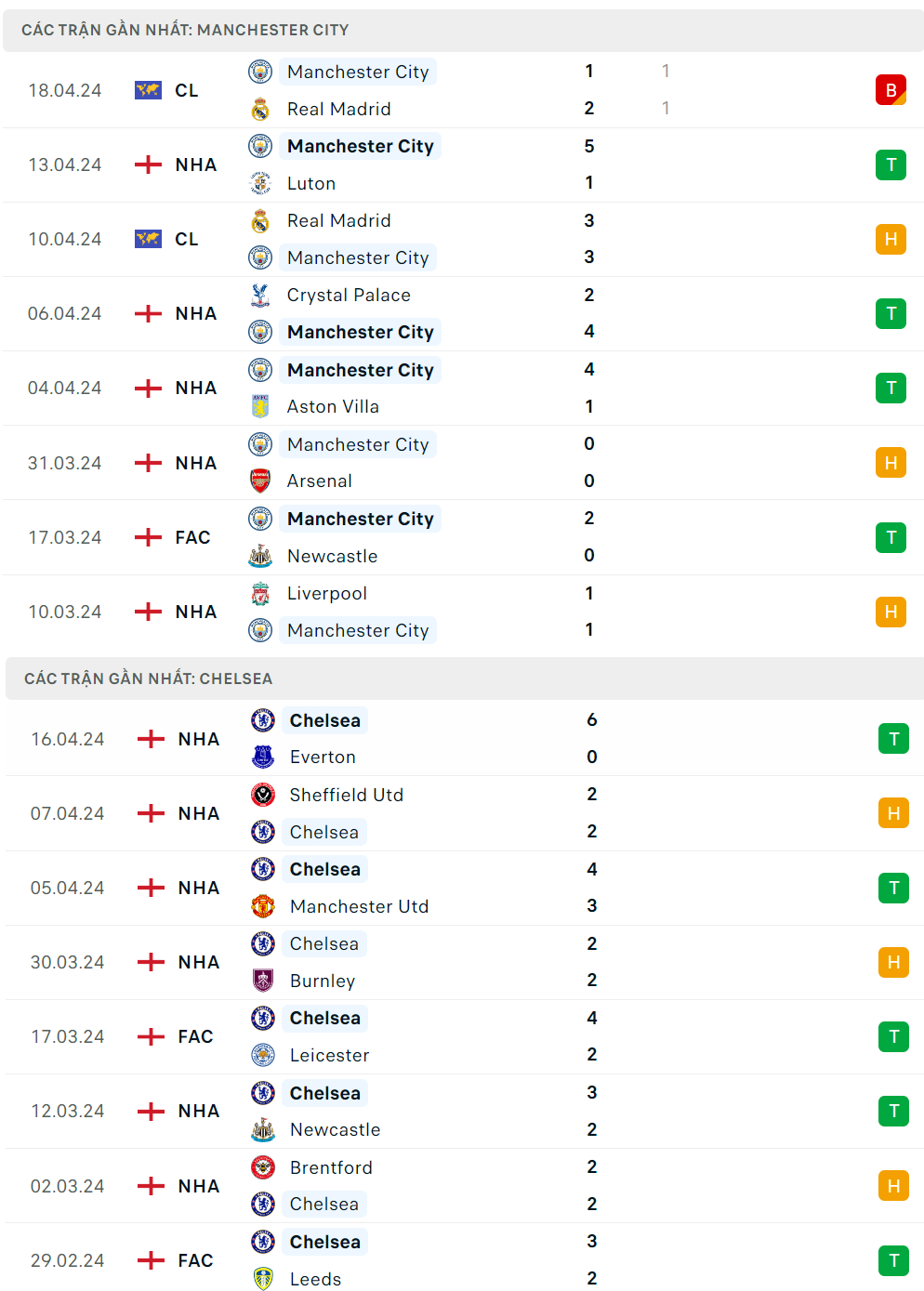Click the Real Madrid crest in 18.04.24 match
Screen dimensions: 924x1291
[260, 110]
